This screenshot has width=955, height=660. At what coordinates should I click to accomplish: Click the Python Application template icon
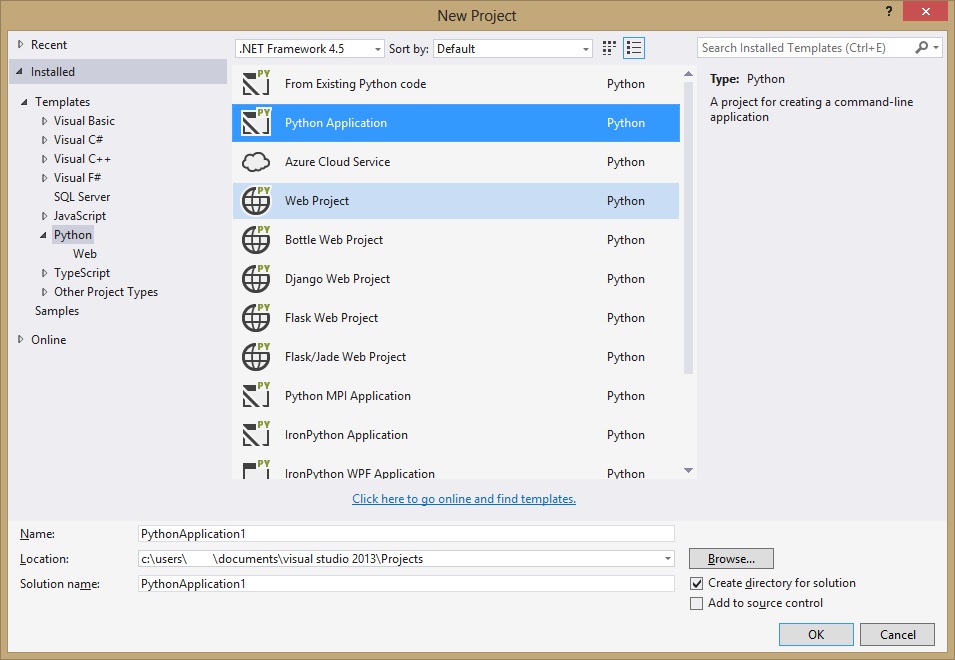(x=256, y=122)
